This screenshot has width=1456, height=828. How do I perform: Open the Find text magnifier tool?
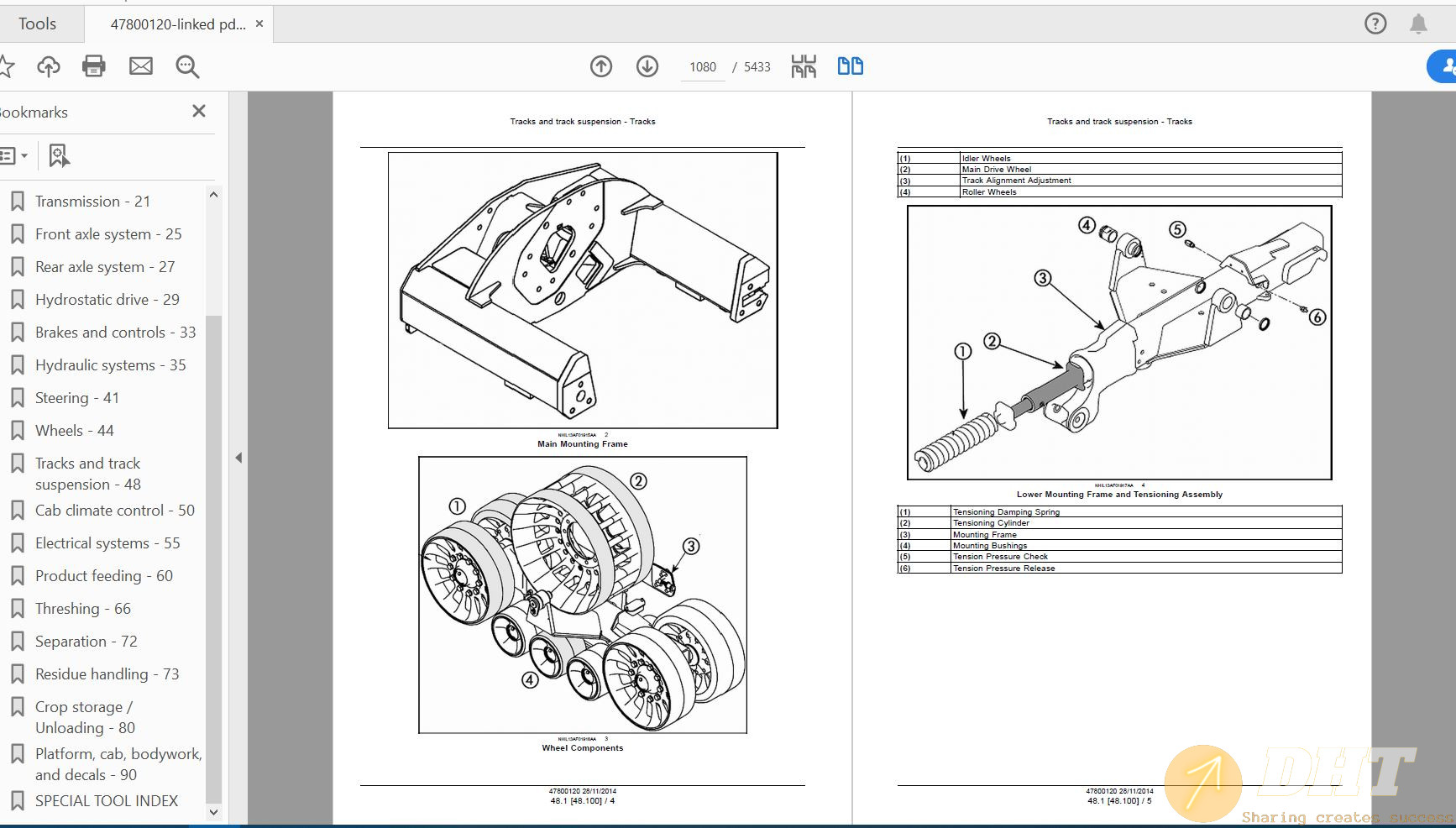pos(187,66)
